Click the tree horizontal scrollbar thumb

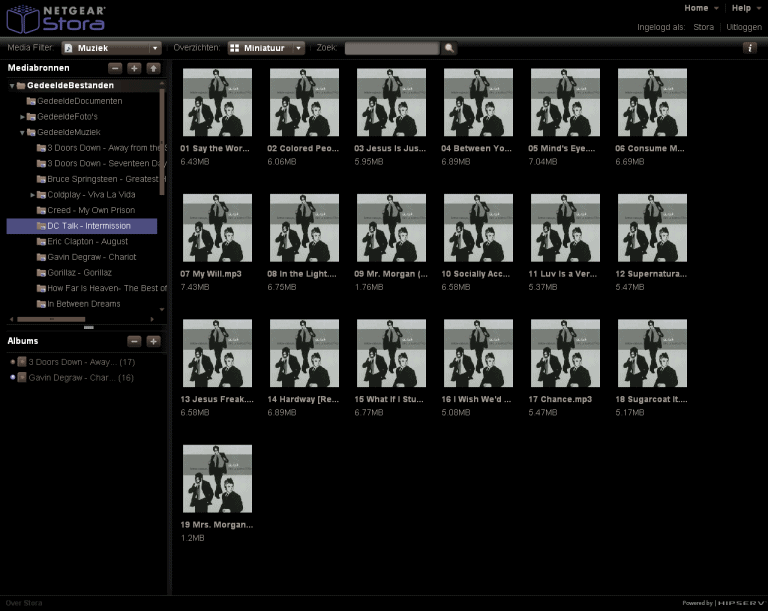pyautogui.click(x=51, y=319)
